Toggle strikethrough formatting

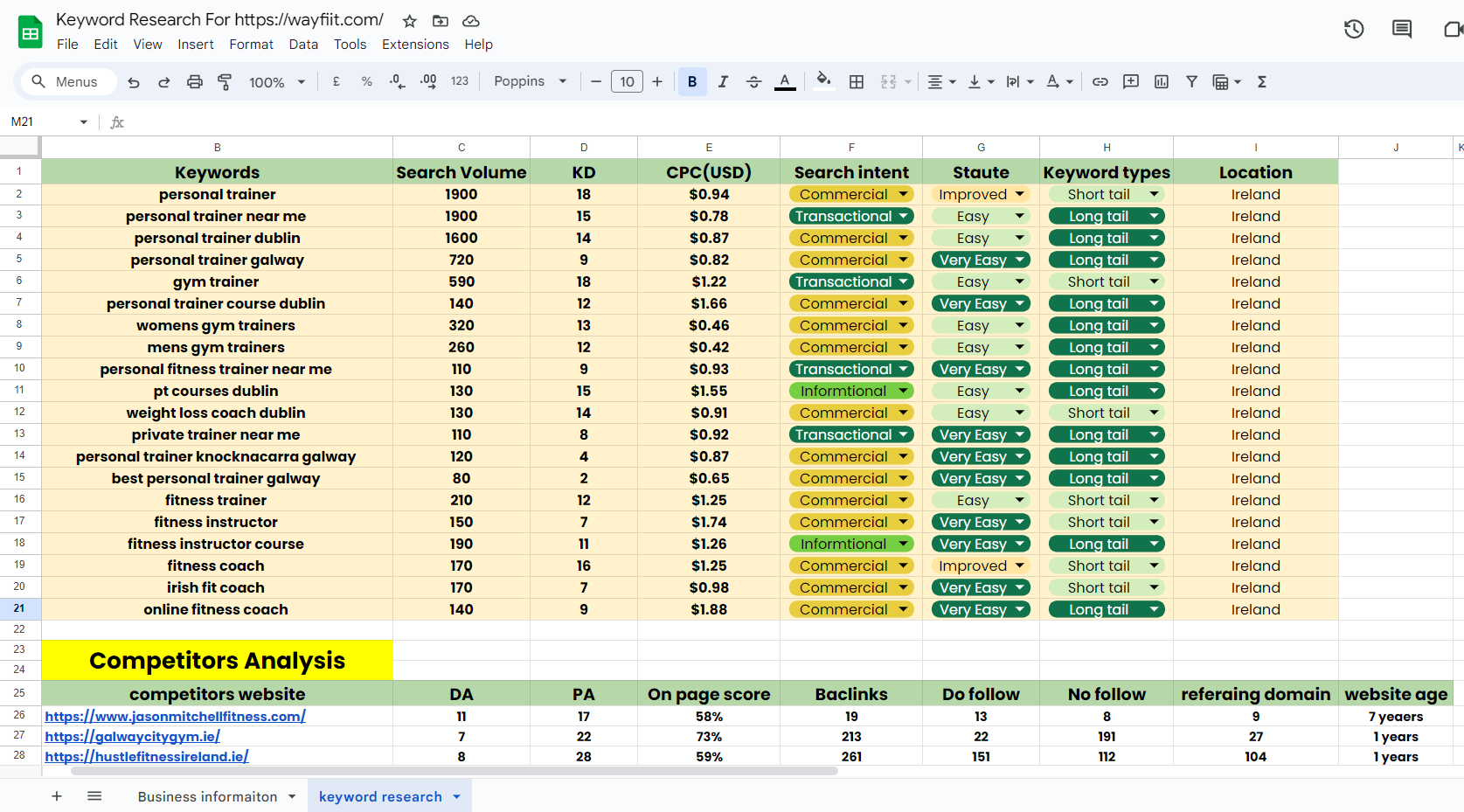[753, 81]
